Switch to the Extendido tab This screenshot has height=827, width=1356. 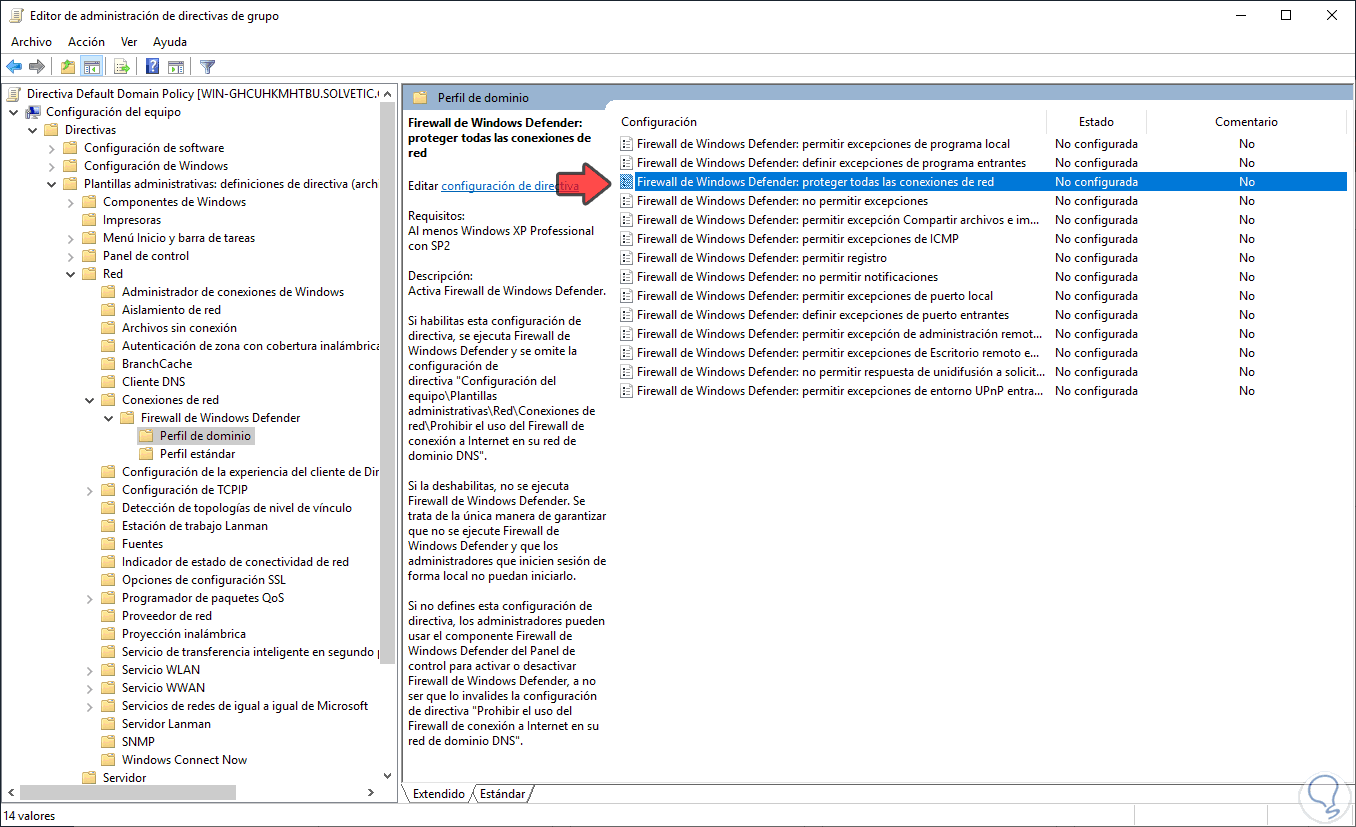coord(438,794)
